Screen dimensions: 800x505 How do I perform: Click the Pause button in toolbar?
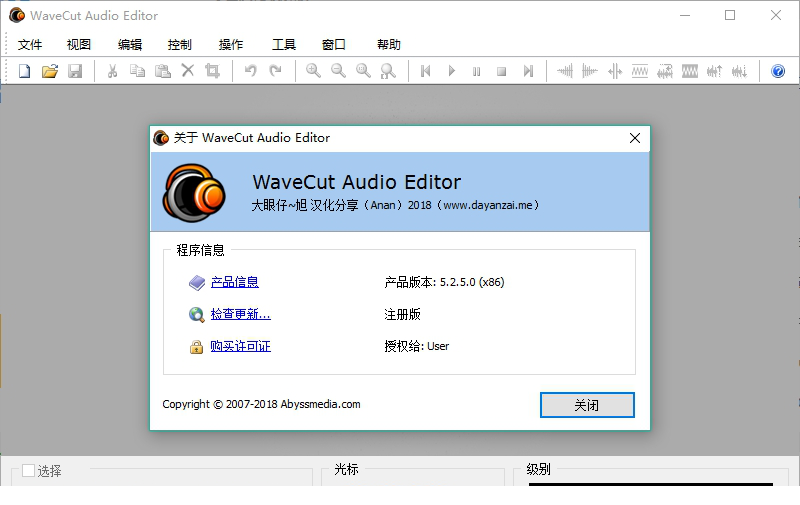tap(476, 71)
